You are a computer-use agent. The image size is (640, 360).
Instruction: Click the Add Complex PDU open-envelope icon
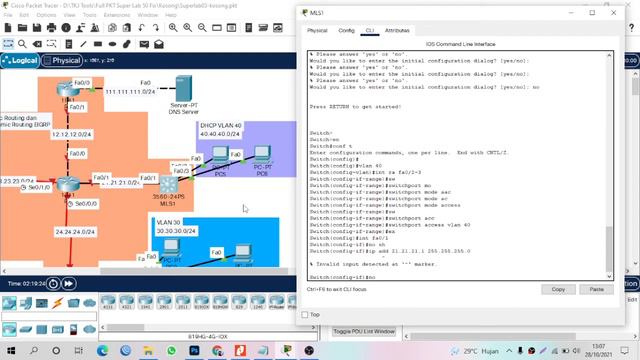pyautogui.click(x=159, y=44)
